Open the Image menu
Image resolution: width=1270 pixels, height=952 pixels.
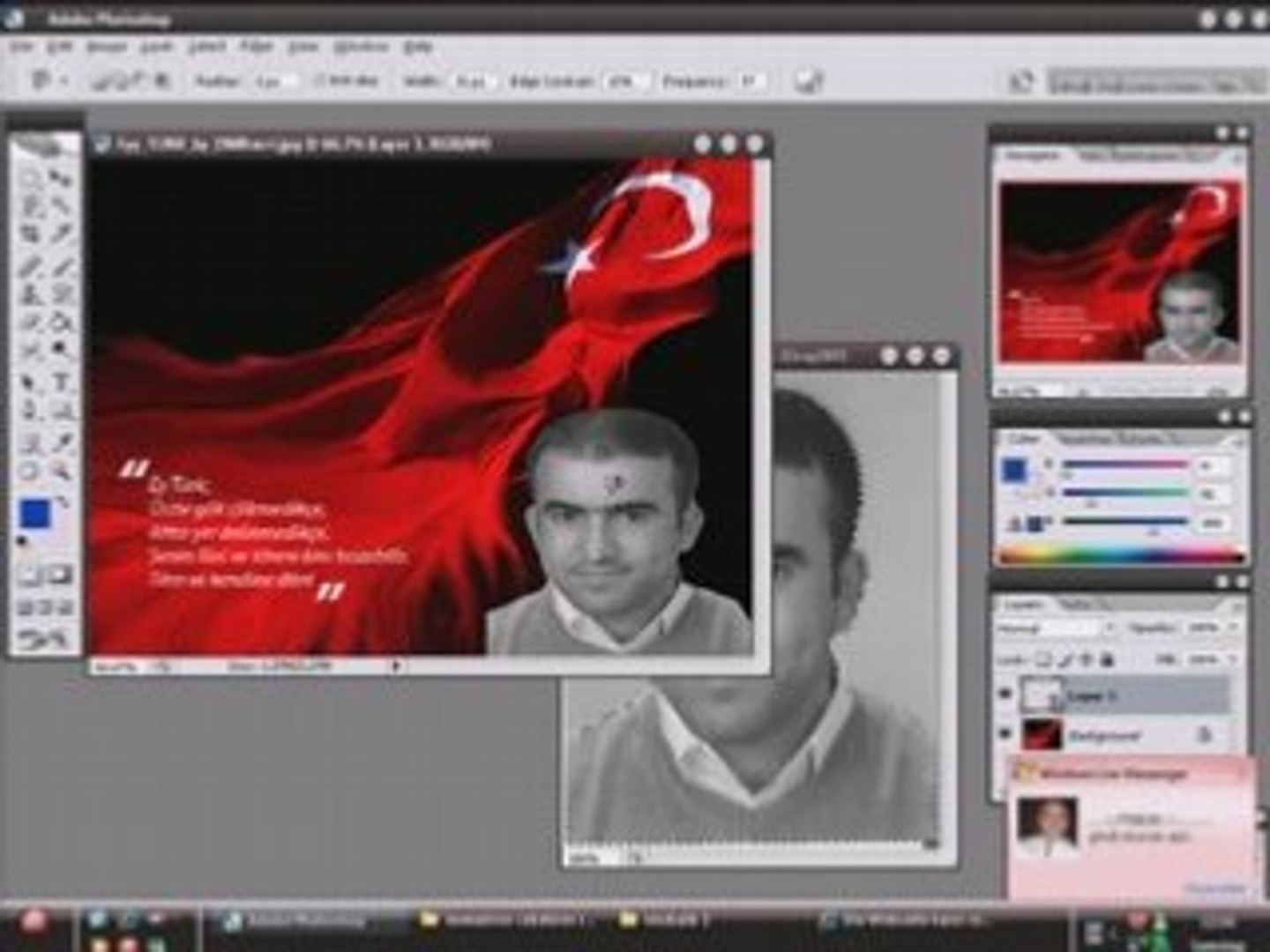click(106, 46)
